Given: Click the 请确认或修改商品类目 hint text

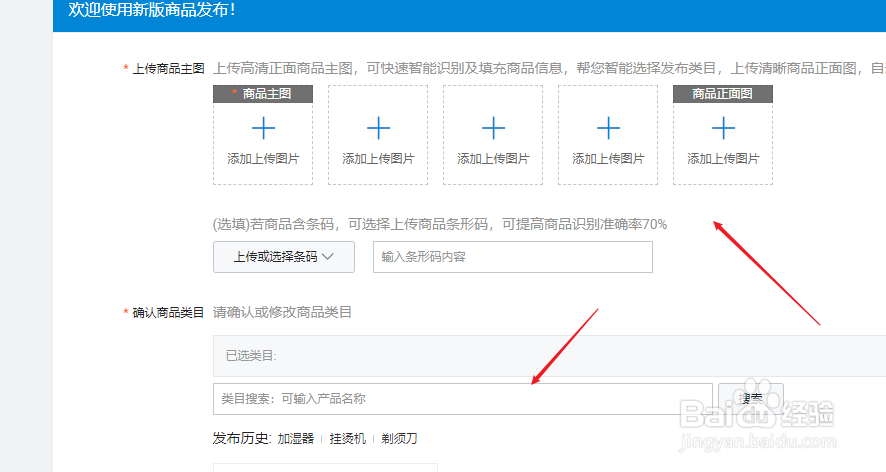Looking at the screenshot, I should click(282, 313).
